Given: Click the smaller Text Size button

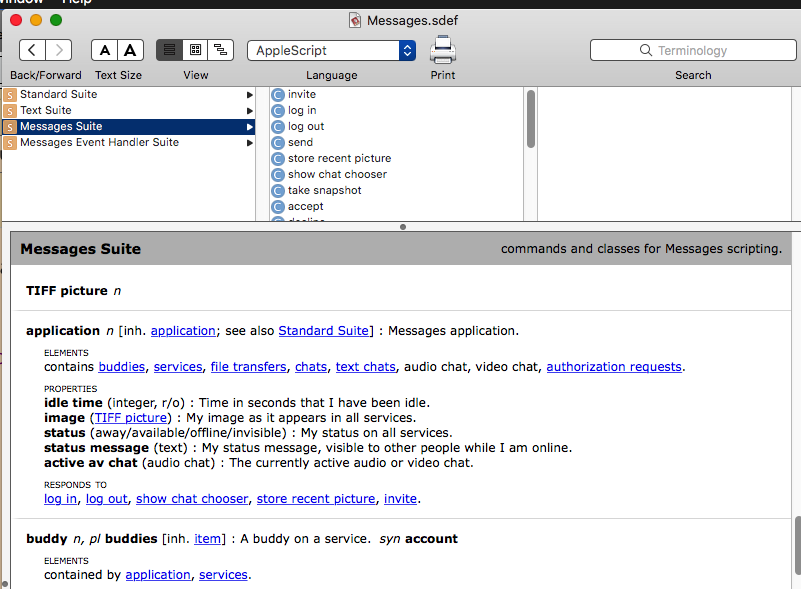Looking at the screenshot, I should coord(104,49).
